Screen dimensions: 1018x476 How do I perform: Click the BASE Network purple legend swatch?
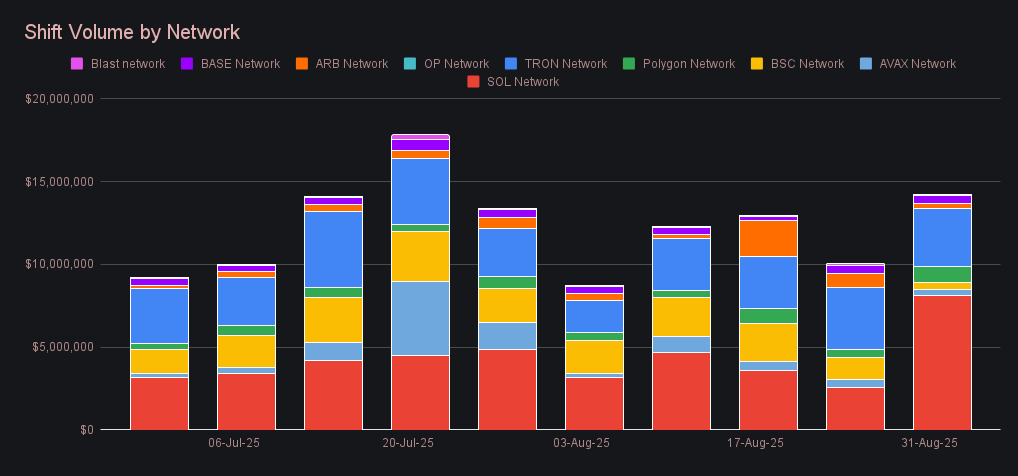click(x=187, y=64)
